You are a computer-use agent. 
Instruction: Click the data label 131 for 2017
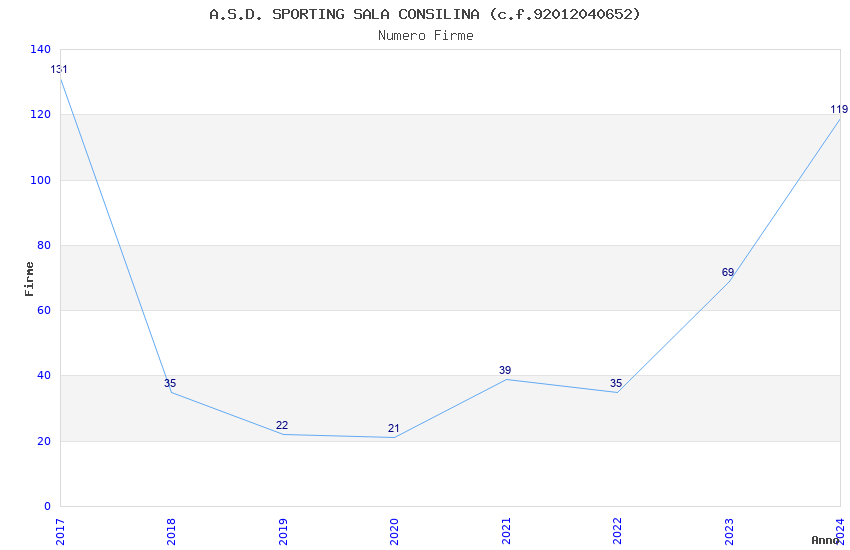(59, 69)
